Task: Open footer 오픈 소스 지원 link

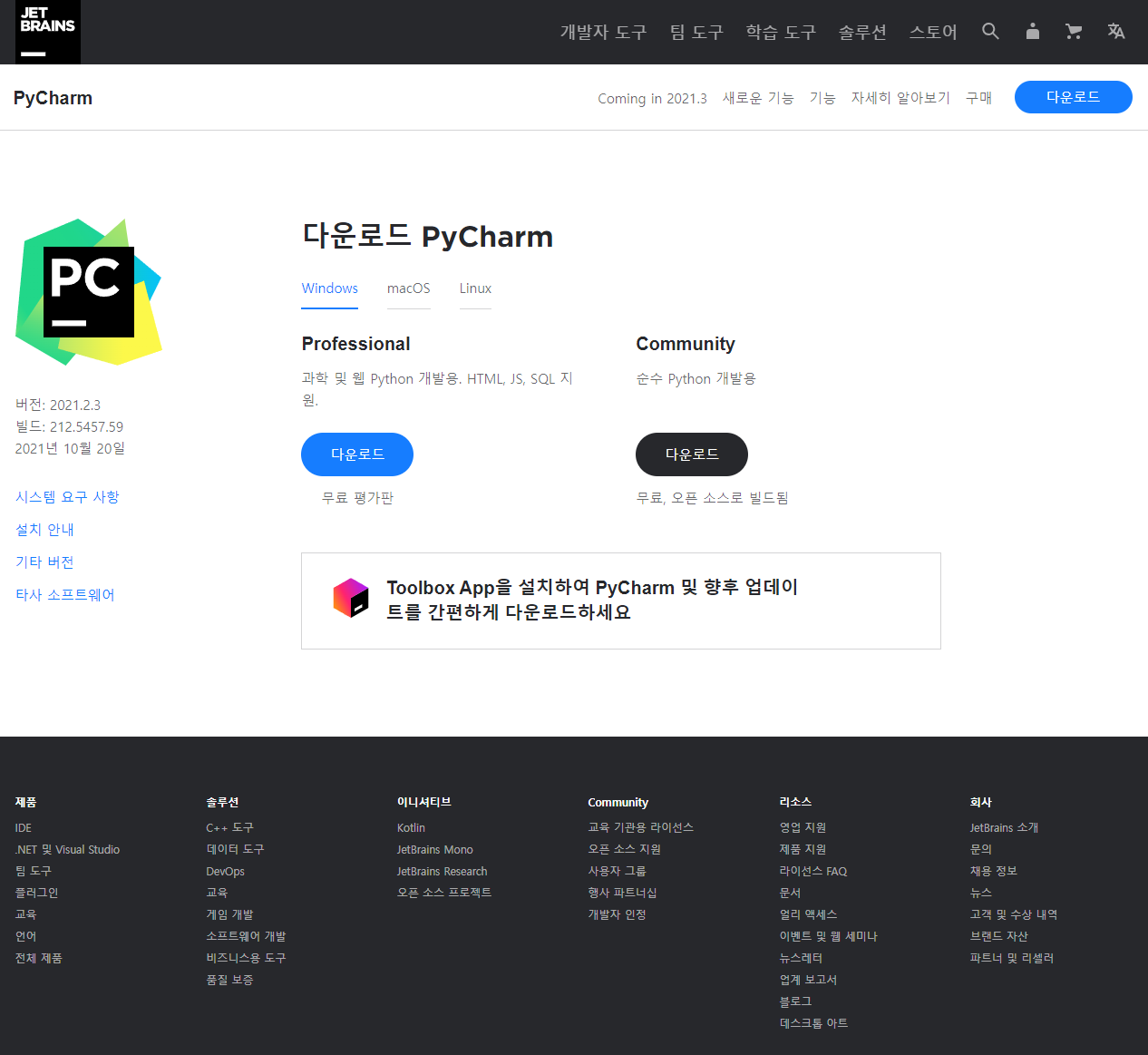Action: [625, 850]
